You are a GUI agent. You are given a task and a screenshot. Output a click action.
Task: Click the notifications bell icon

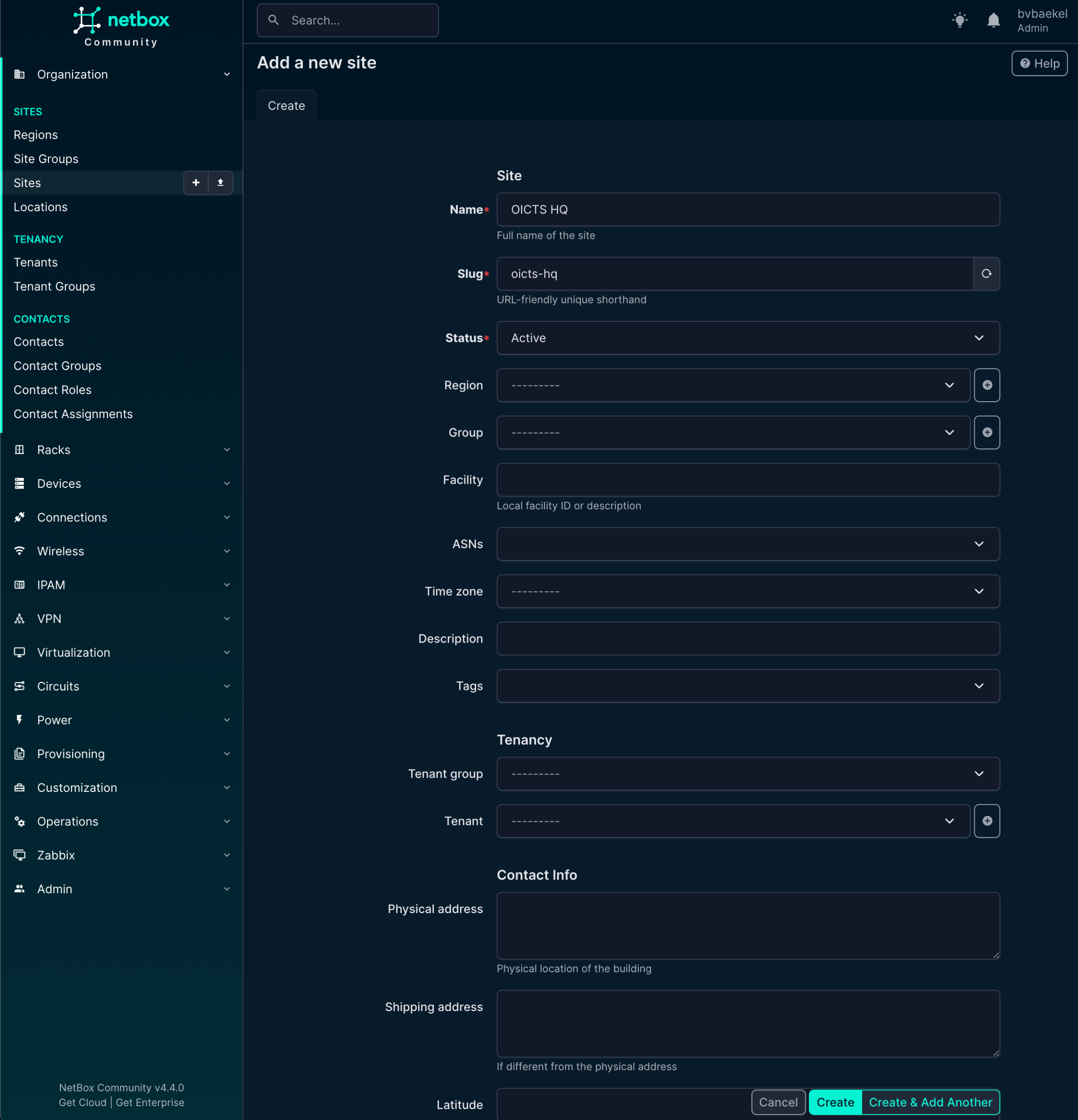[994, 21]
